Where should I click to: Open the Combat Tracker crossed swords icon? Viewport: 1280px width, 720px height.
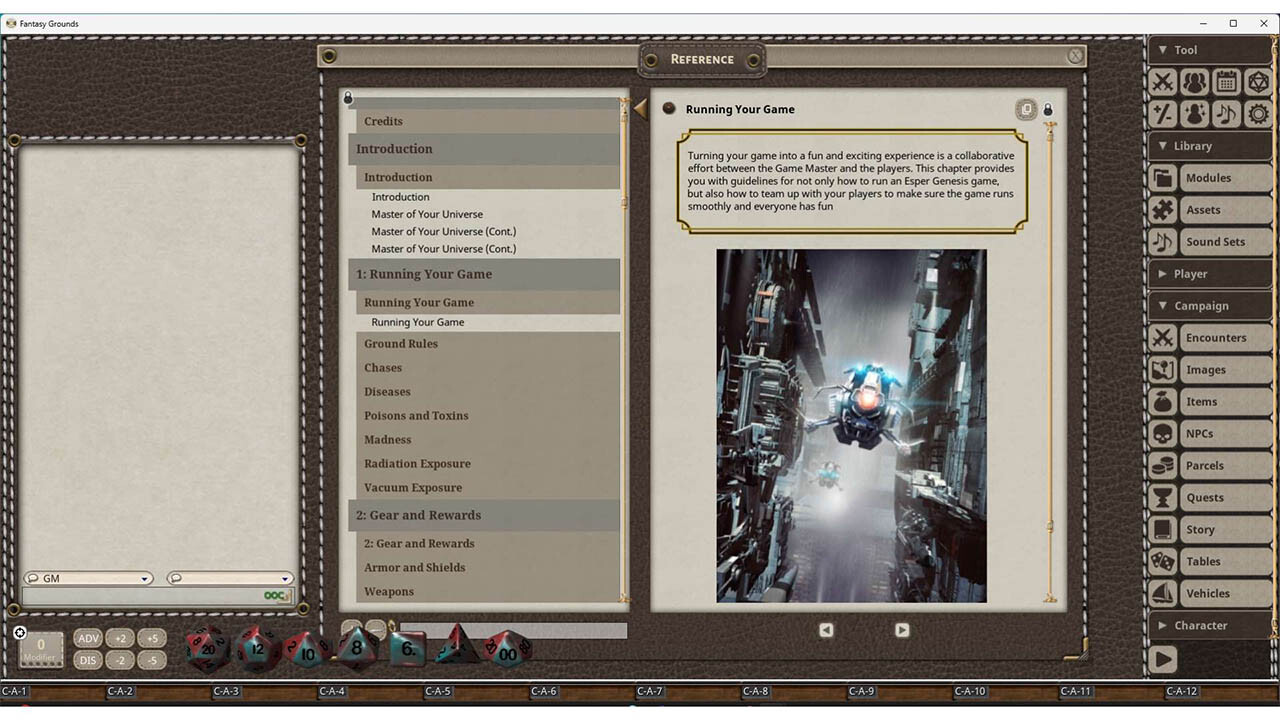coord(1162,82)
